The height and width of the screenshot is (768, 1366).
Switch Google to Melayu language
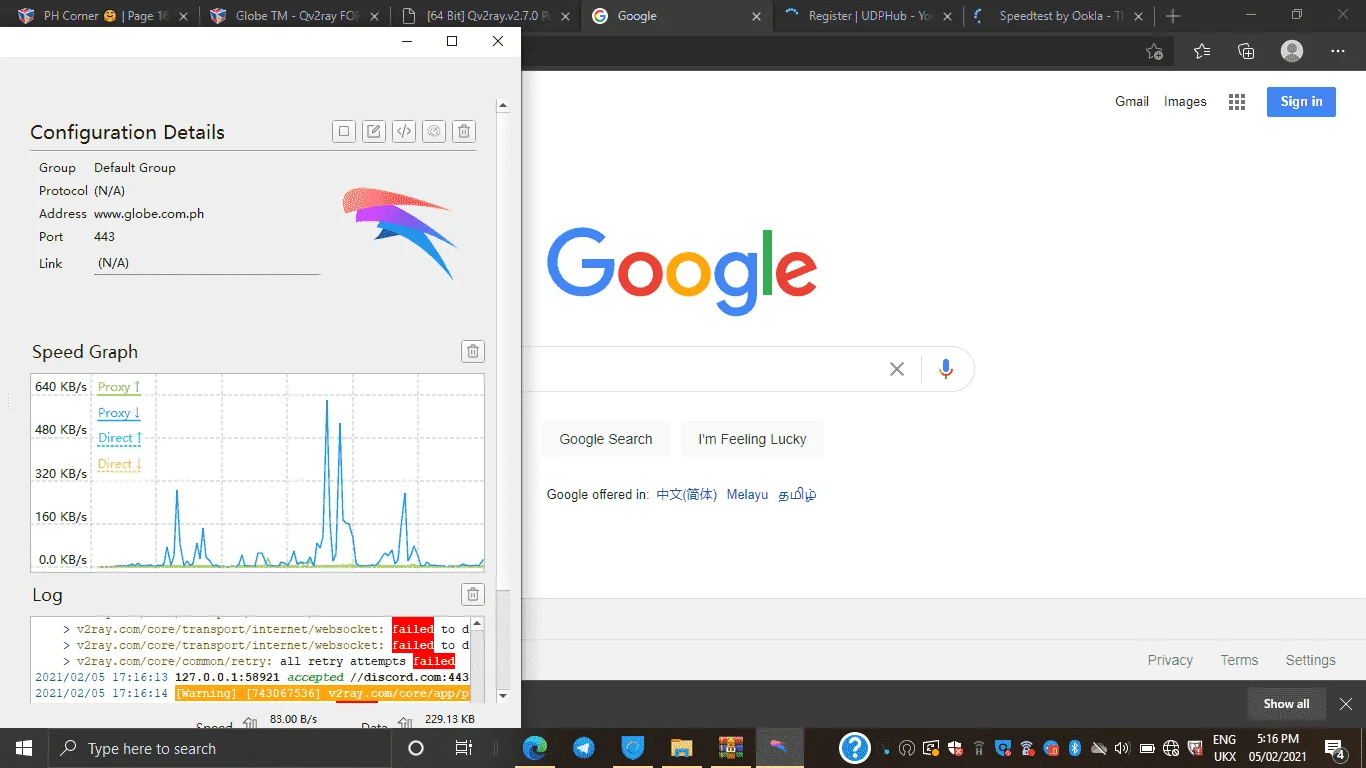tap(747, 494)
